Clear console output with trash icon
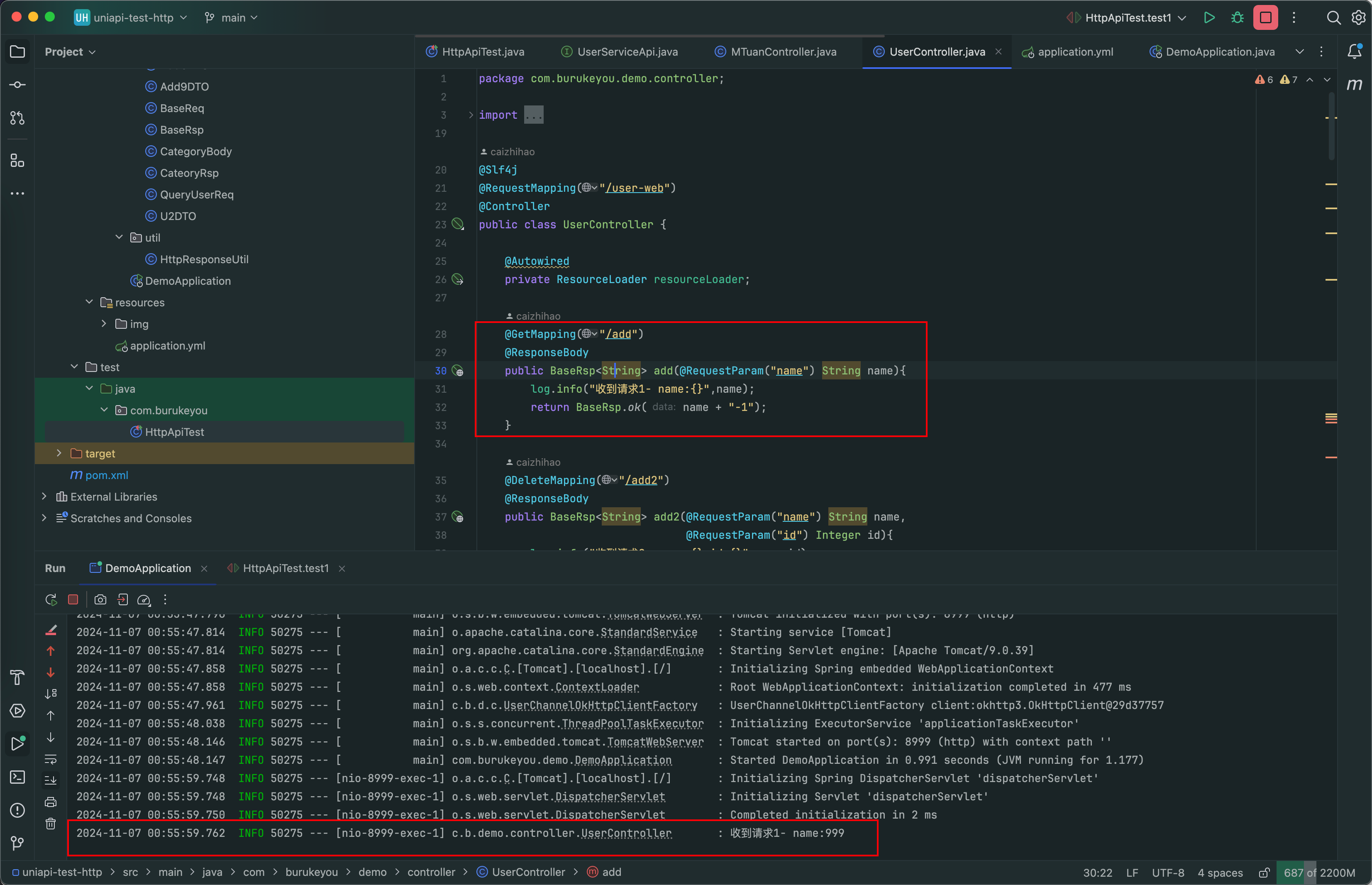 click(51, 824)
